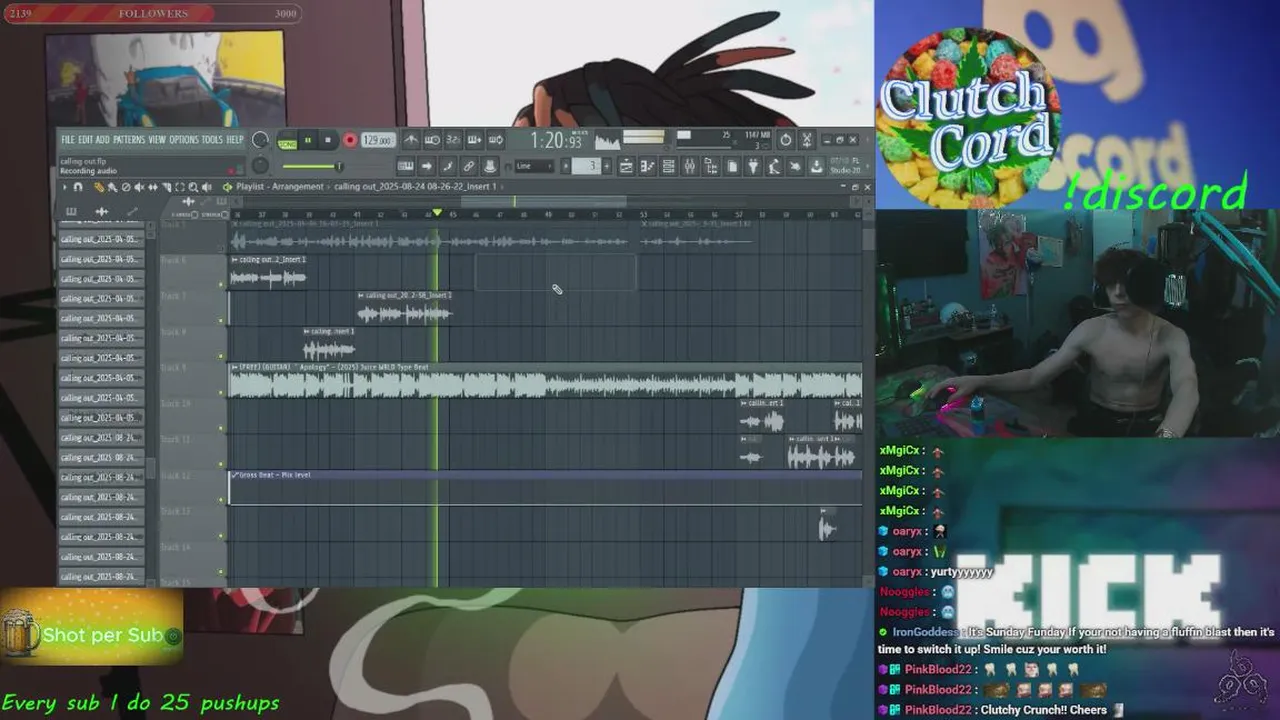Viewport: 1280px width, 720px height.
Task: Toggle the playlist magnet snap icon
Action: coord(78,187)
